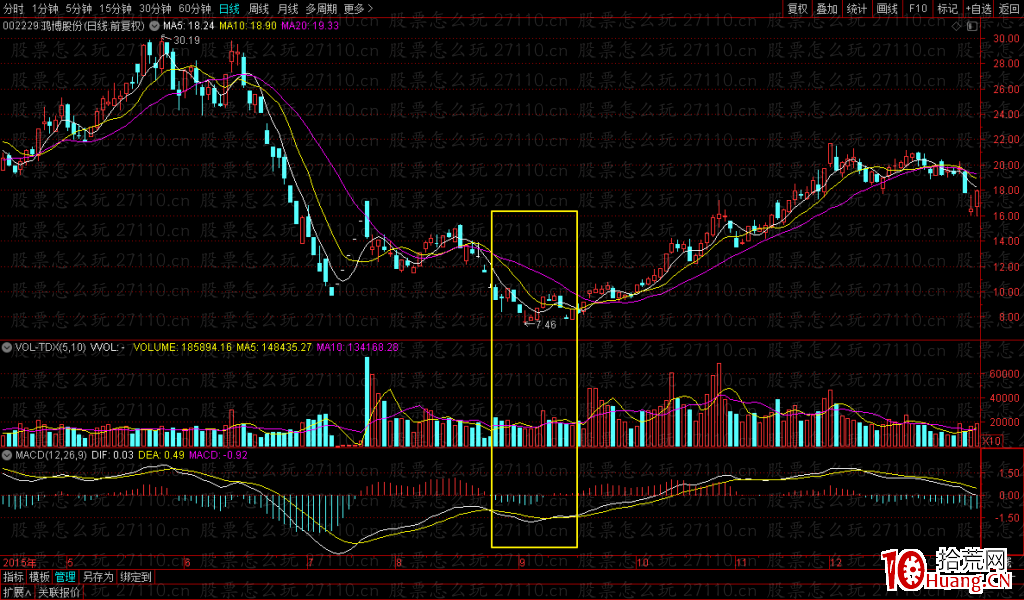Click the 返回 back button
This screenshot has width=1024, height=600.
[x=1009, y=8]
